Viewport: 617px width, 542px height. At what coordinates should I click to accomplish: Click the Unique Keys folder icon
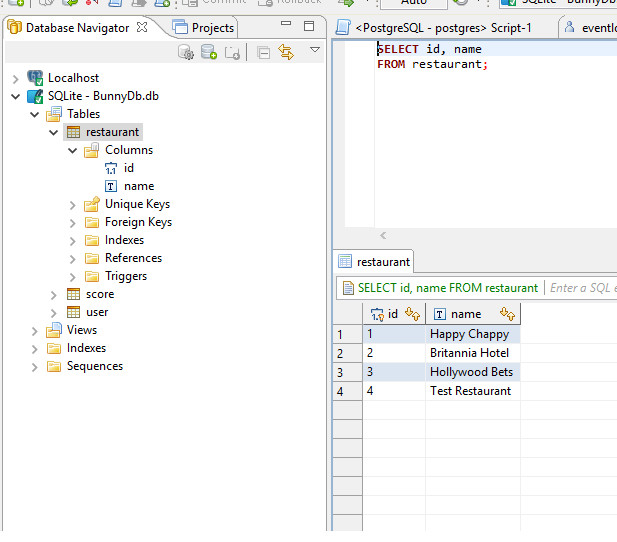pyautogui.click(x=92, y=204)
